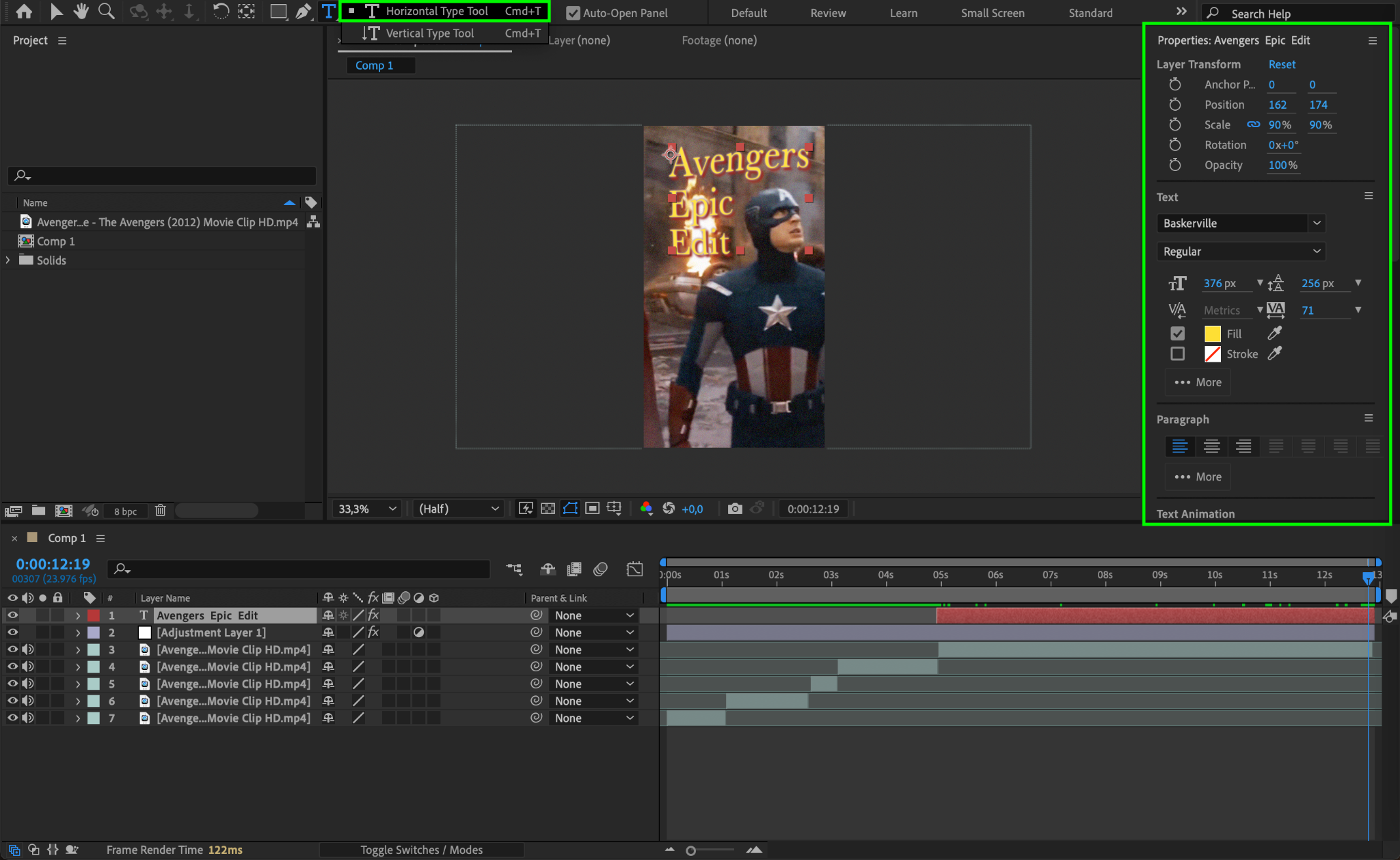Click Toggle Switches / Modes button
Screen dimensions: 1400x860
(x=421, y=850)
